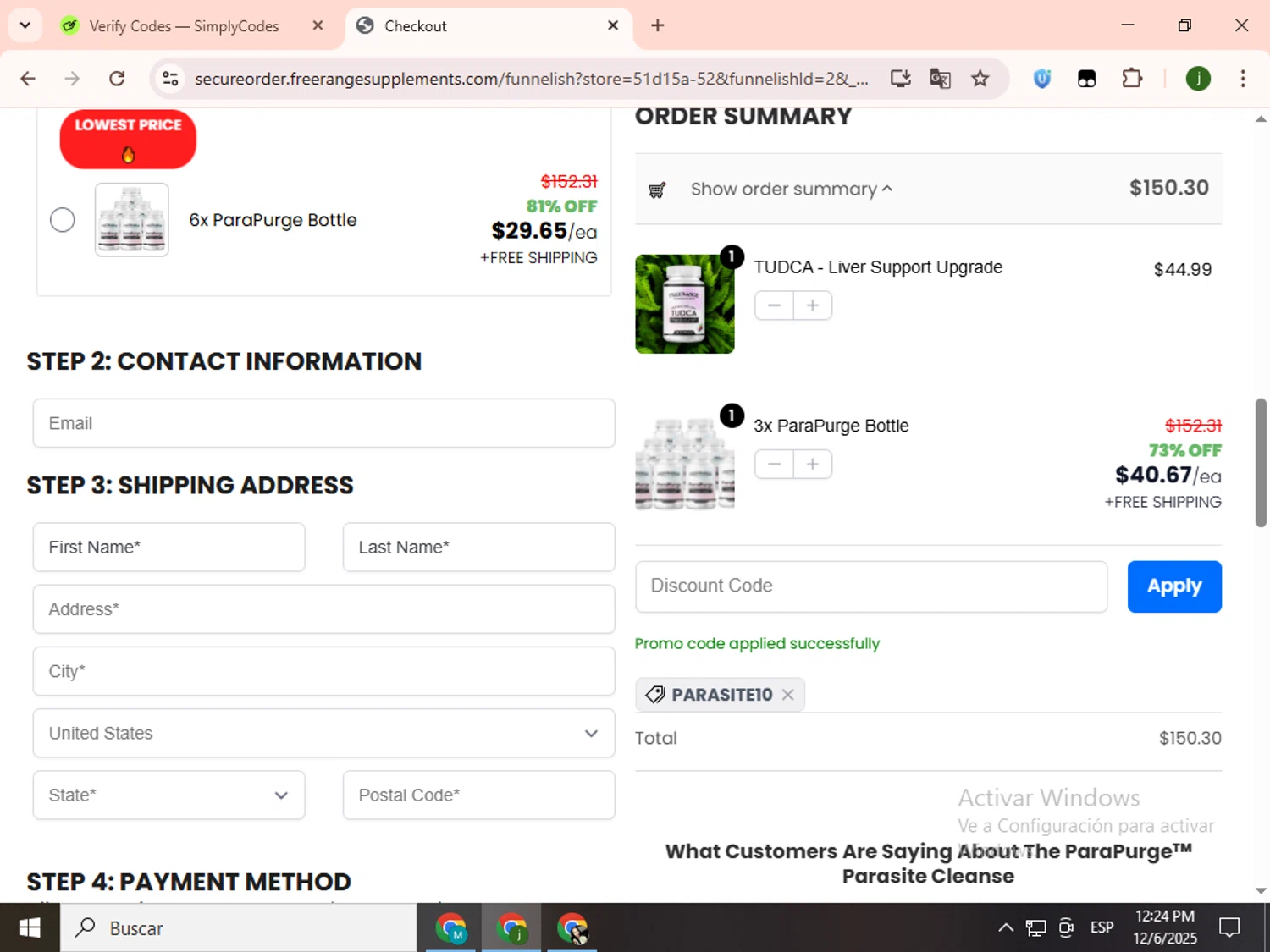Open United States country dropdown

click(323, 733)
